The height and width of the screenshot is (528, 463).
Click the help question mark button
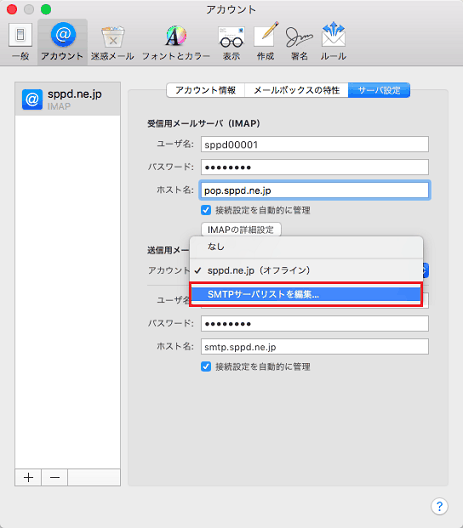tap(439, 506)
